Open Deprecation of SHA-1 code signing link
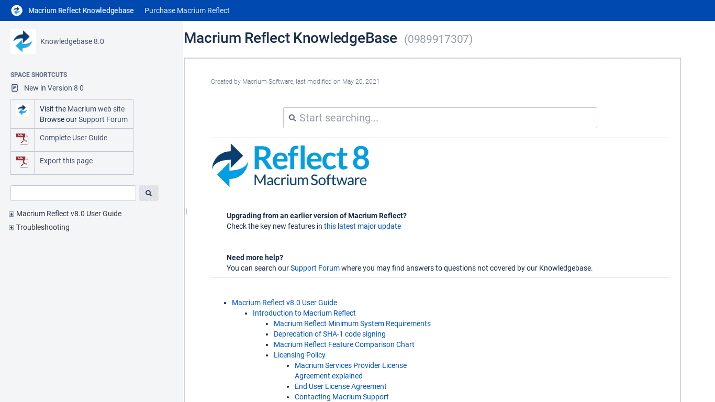This screenshot has width=715, height=402. (329, 334)
